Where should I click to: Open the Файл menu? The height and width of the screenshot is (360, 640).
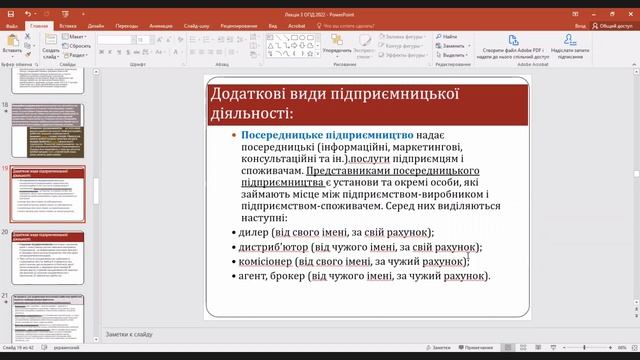(x=12, y=26)
